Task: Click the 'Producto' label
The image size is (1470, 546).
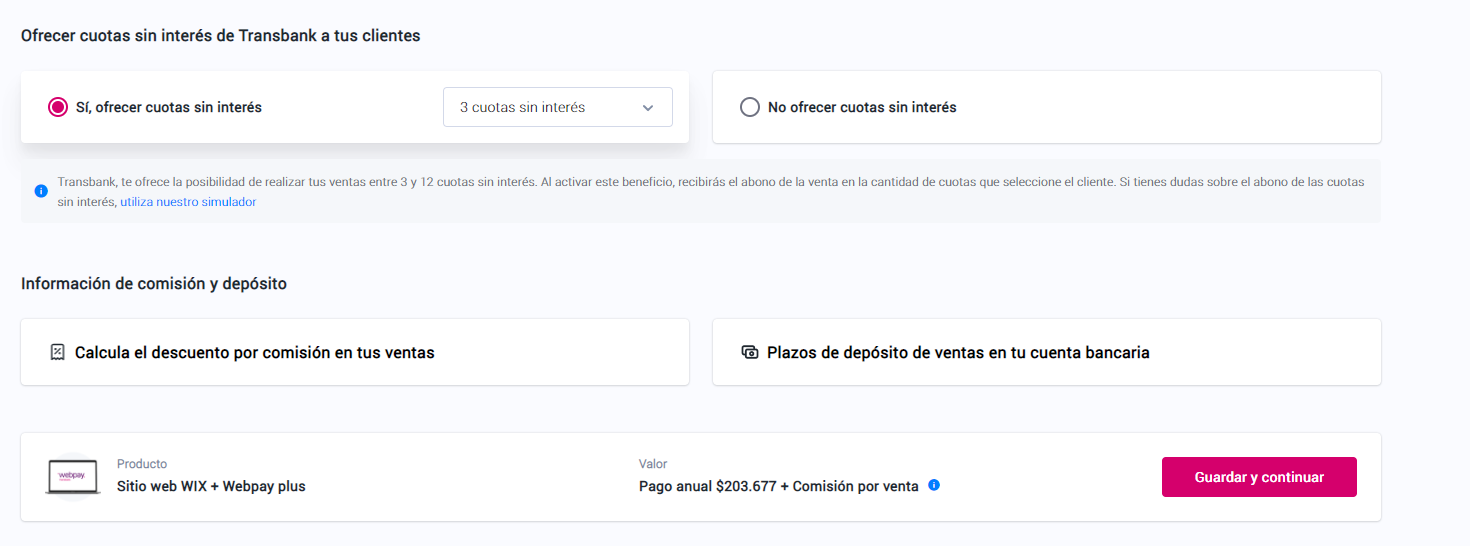Action: click(142, 464)
